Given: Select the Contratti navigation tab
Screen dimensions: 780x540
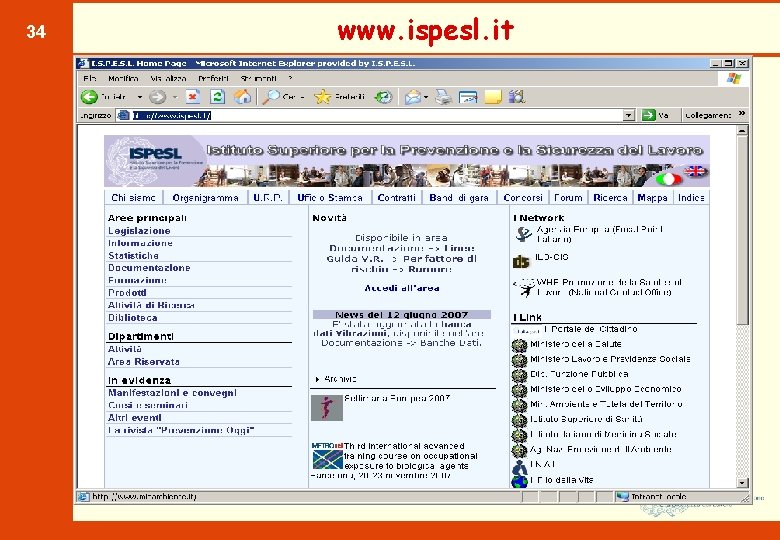Looking at the screenshot, I should coord(396,198).
